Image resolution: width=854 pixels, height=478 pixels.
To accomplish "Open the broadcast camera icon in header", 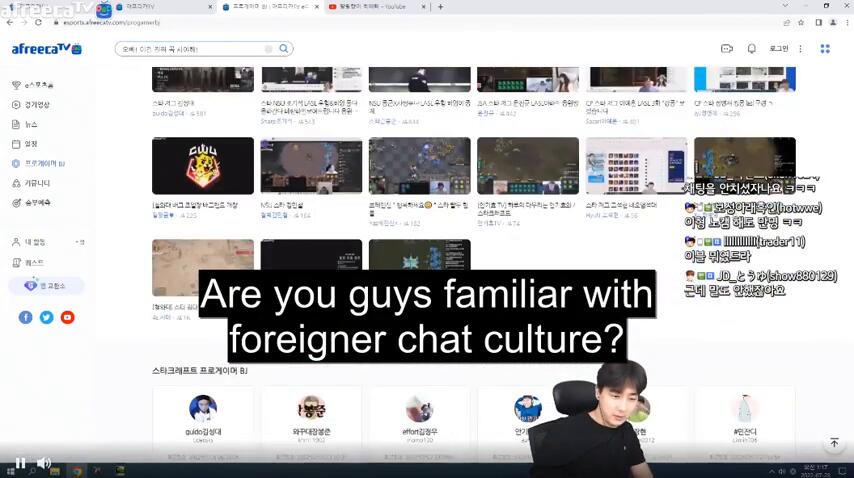I will [727, 49].
